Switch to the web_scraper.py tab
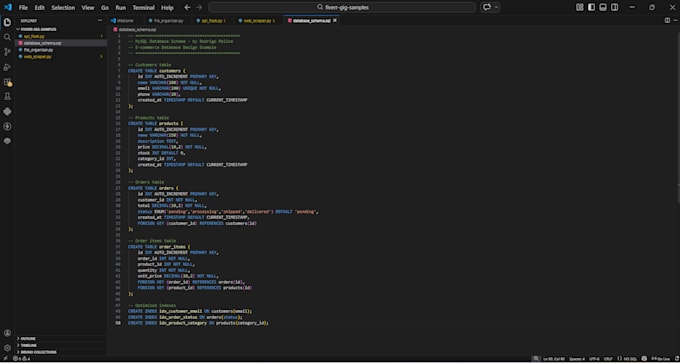This screenshot has height=363, width=680. coord(259,20)
